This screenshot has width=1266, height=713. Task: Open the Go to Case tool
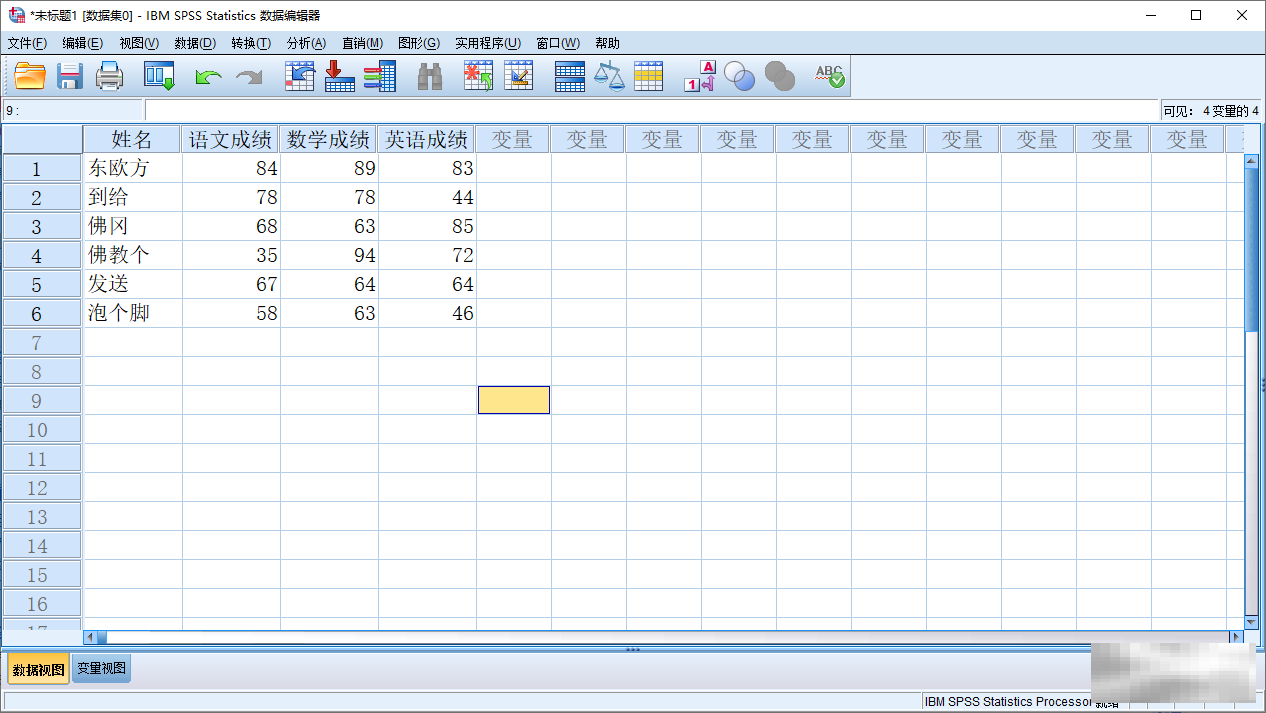tap(300, 76)
